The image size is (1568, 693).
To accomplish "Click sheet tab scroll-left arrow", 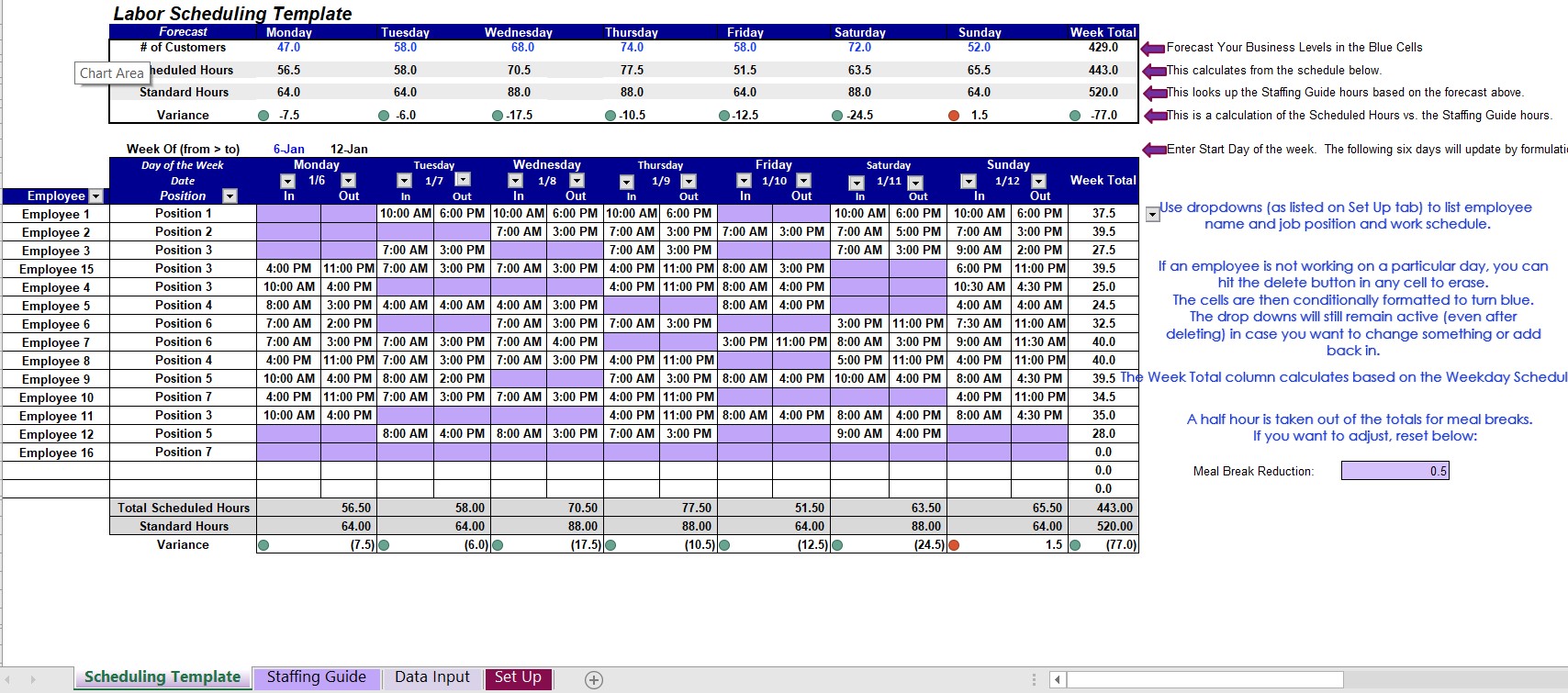I will pyautogui.click(x=9, y=680).
